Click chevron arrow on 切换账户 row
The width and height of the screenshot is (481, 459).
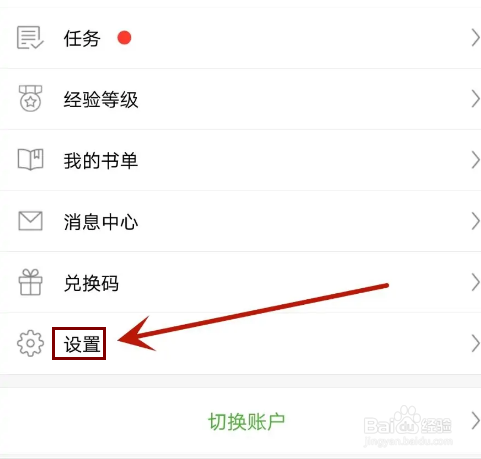pyautogui.click(x=475, y=421)
